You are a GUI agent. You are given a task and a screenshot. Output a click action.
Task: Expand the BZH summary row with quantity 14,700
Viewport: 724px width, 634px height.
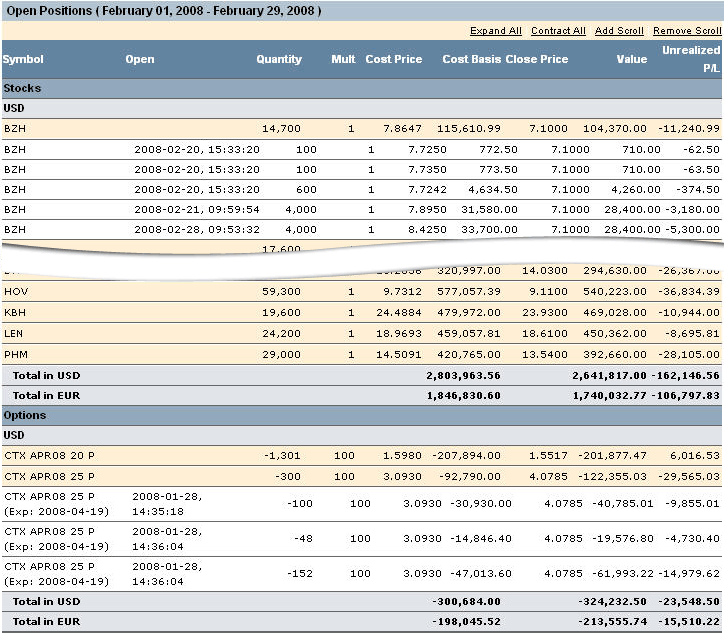coord(362,129)
